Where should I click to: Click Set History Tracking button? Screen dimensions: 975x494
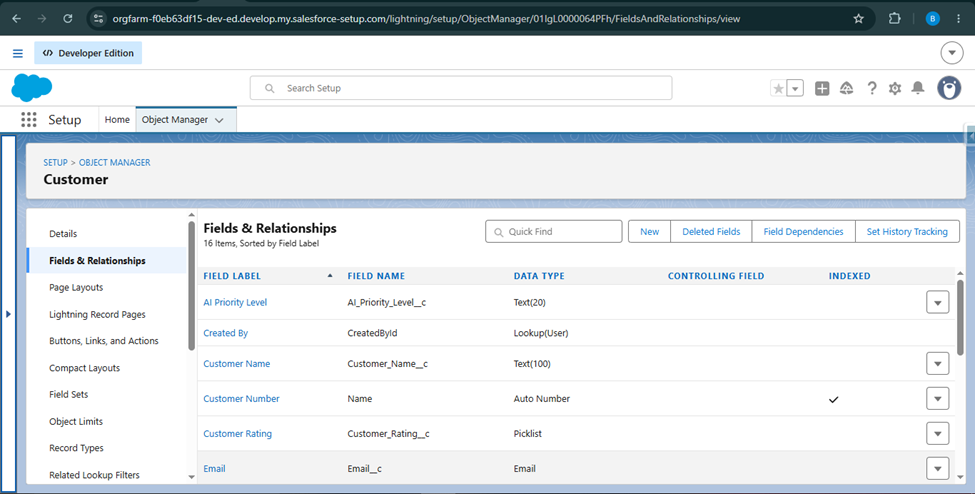coord(907,231)
